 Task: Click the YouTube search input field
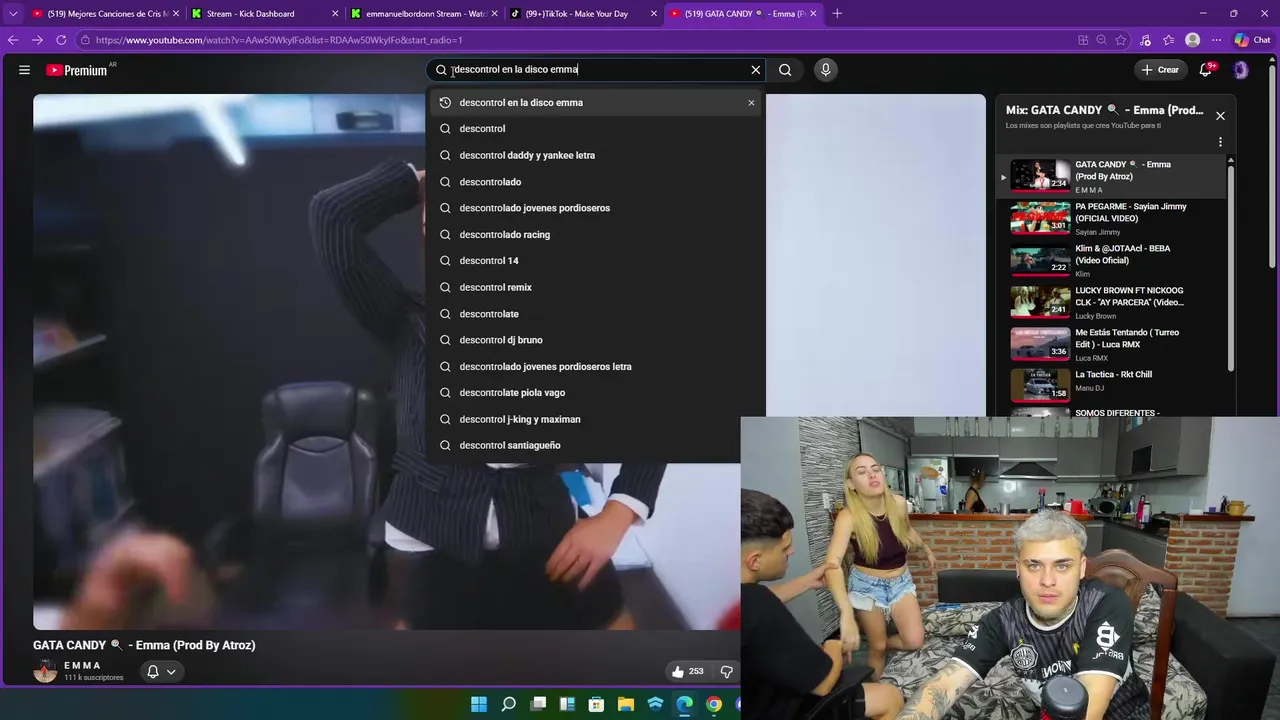click(x=596, y=70)
